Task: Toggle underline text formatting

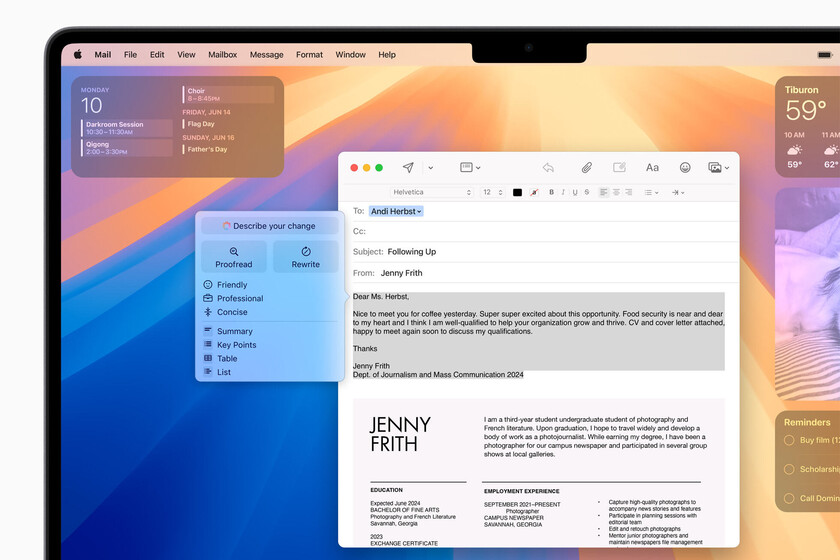Action: [575, 192]
